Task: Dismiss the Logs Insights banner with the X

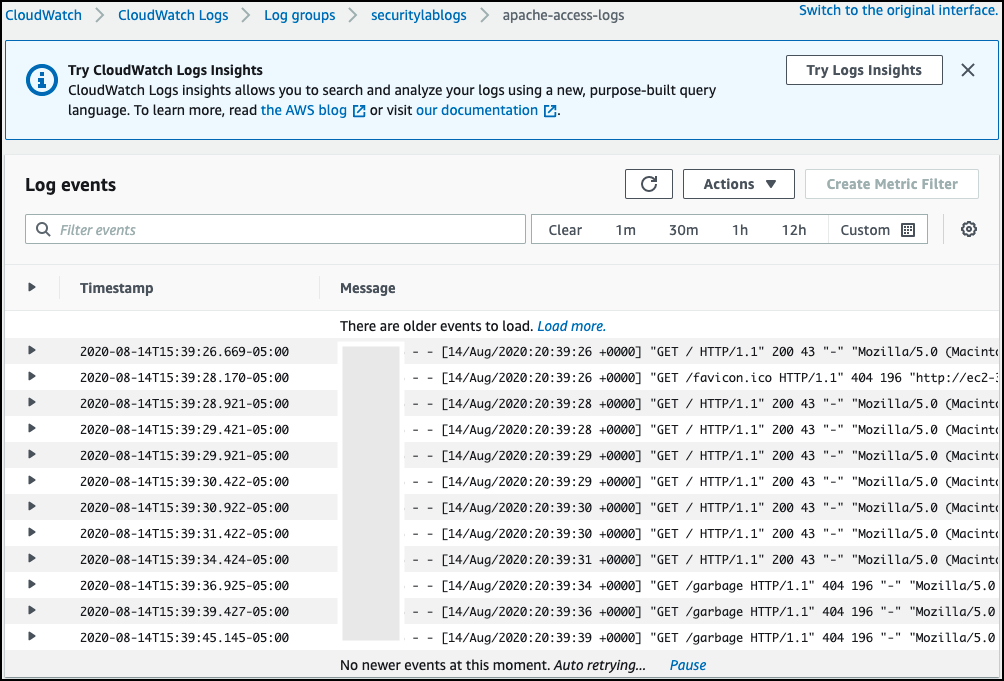Action: click(x=968, y=70)
